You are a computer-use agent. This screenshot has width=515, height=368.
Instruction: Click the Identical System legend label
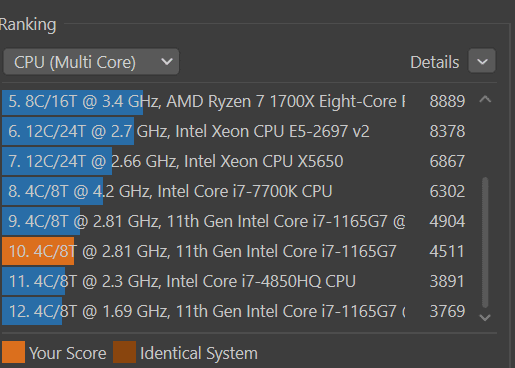(199, 353)
